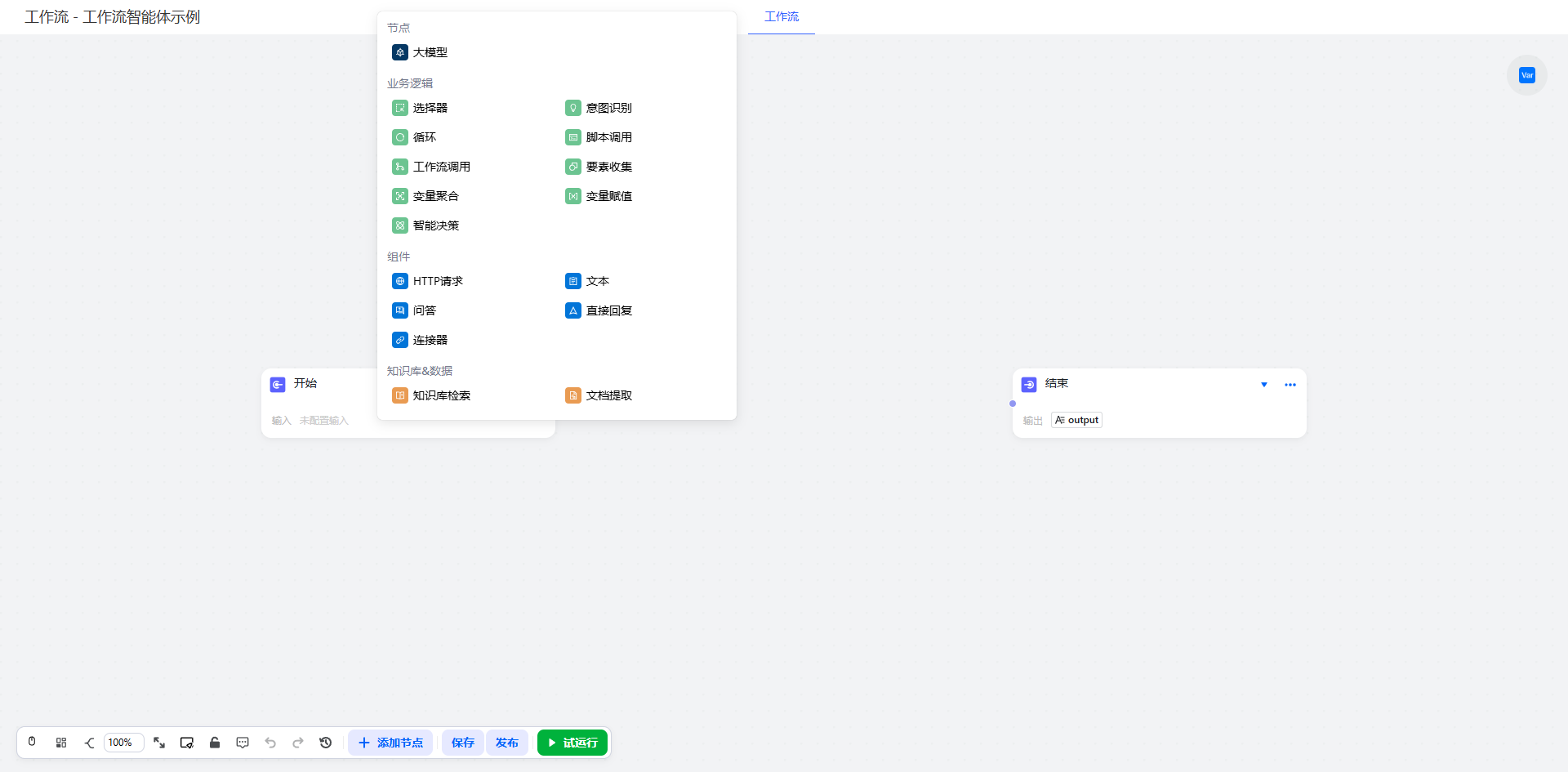
Task: Select 大模型 node from the list
Action: 430,52
